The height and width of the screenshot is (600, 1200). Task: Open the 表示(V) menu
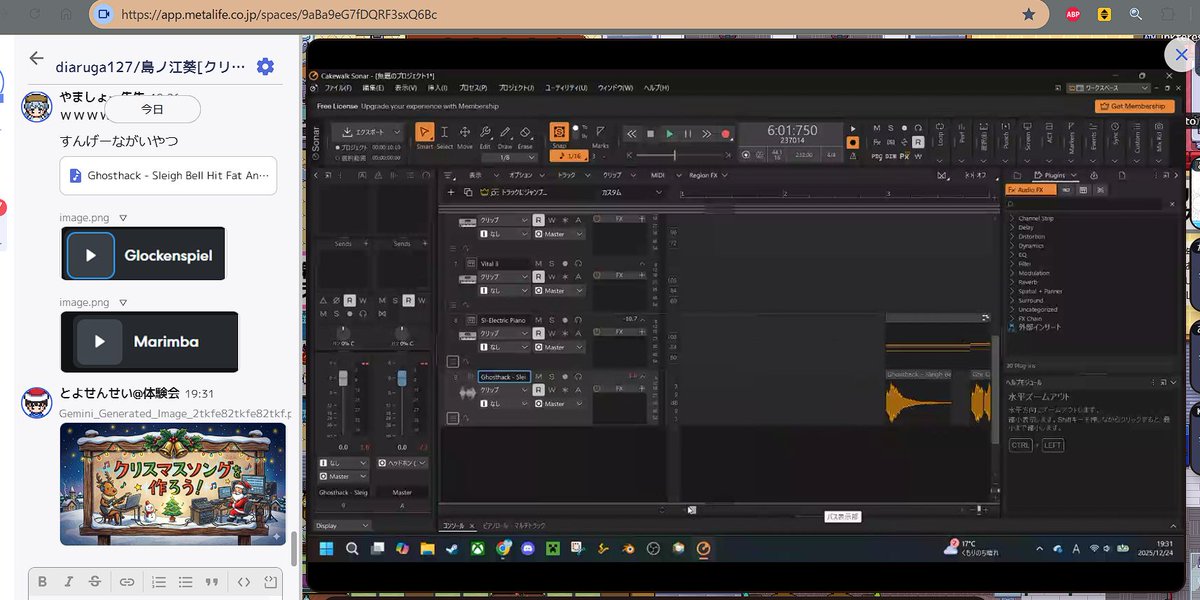click(x=405, y=88)
